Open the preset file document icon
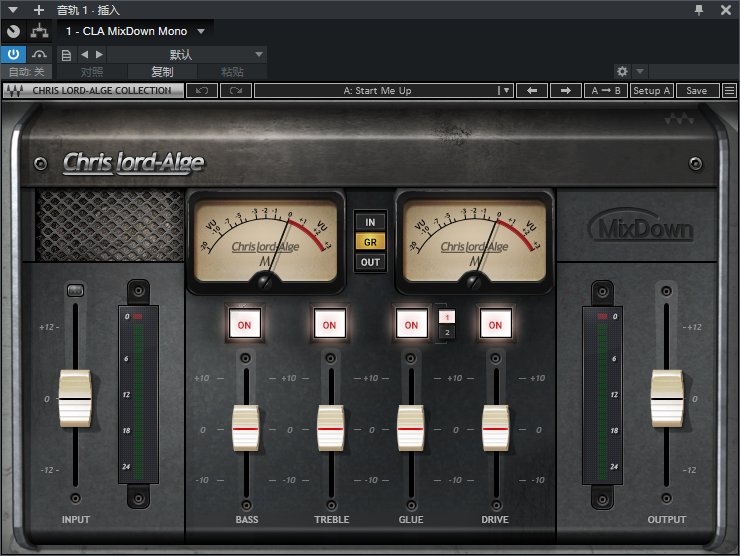The height and width of the screenshot is (556, 740). click(67, 55)
